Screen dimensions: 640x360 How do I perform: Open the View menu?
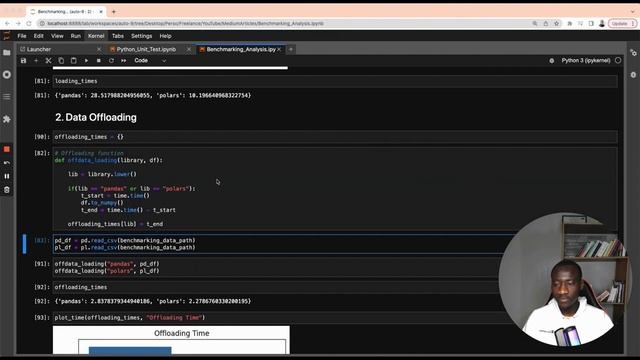57,36
